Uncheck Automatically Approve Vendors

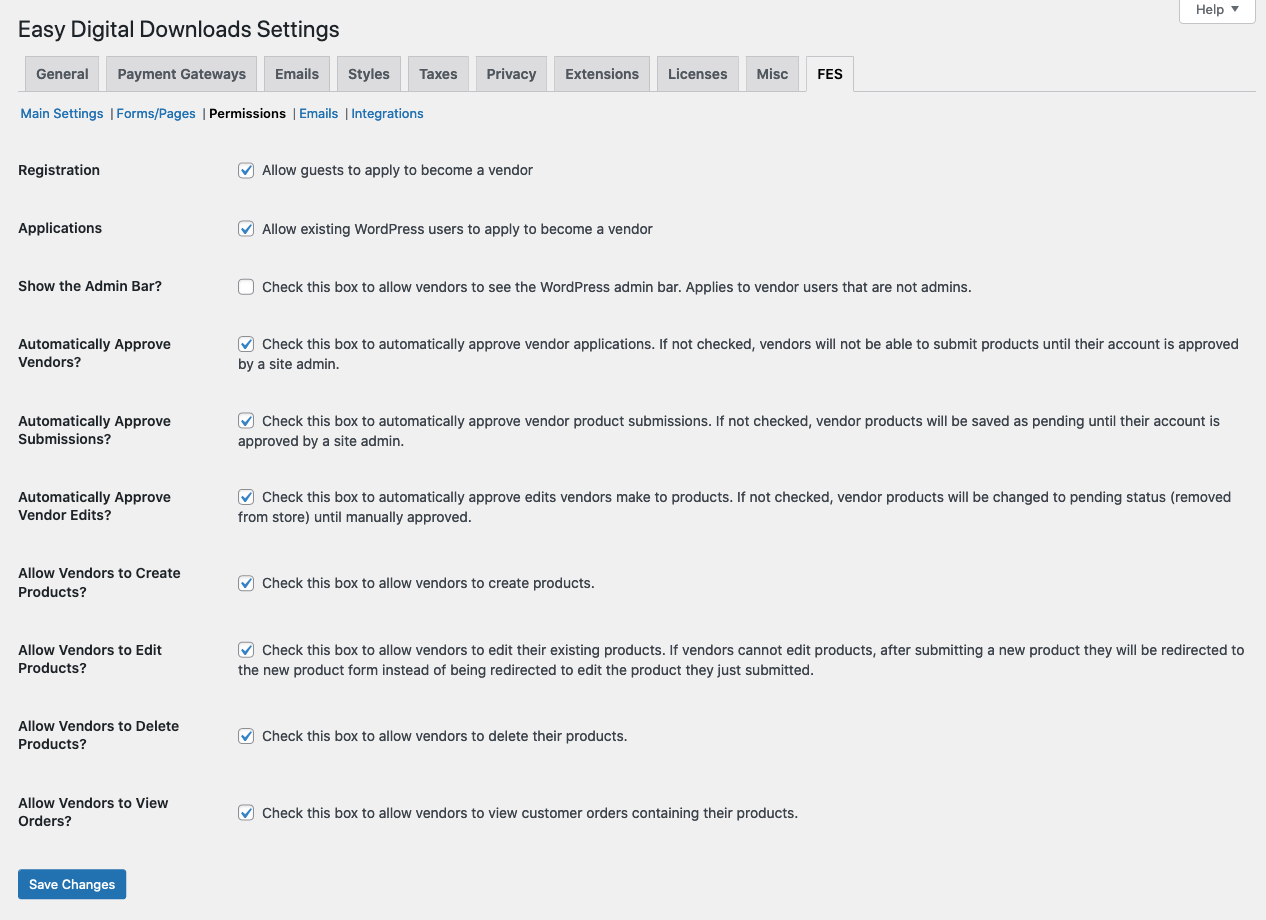pos(246,344)
